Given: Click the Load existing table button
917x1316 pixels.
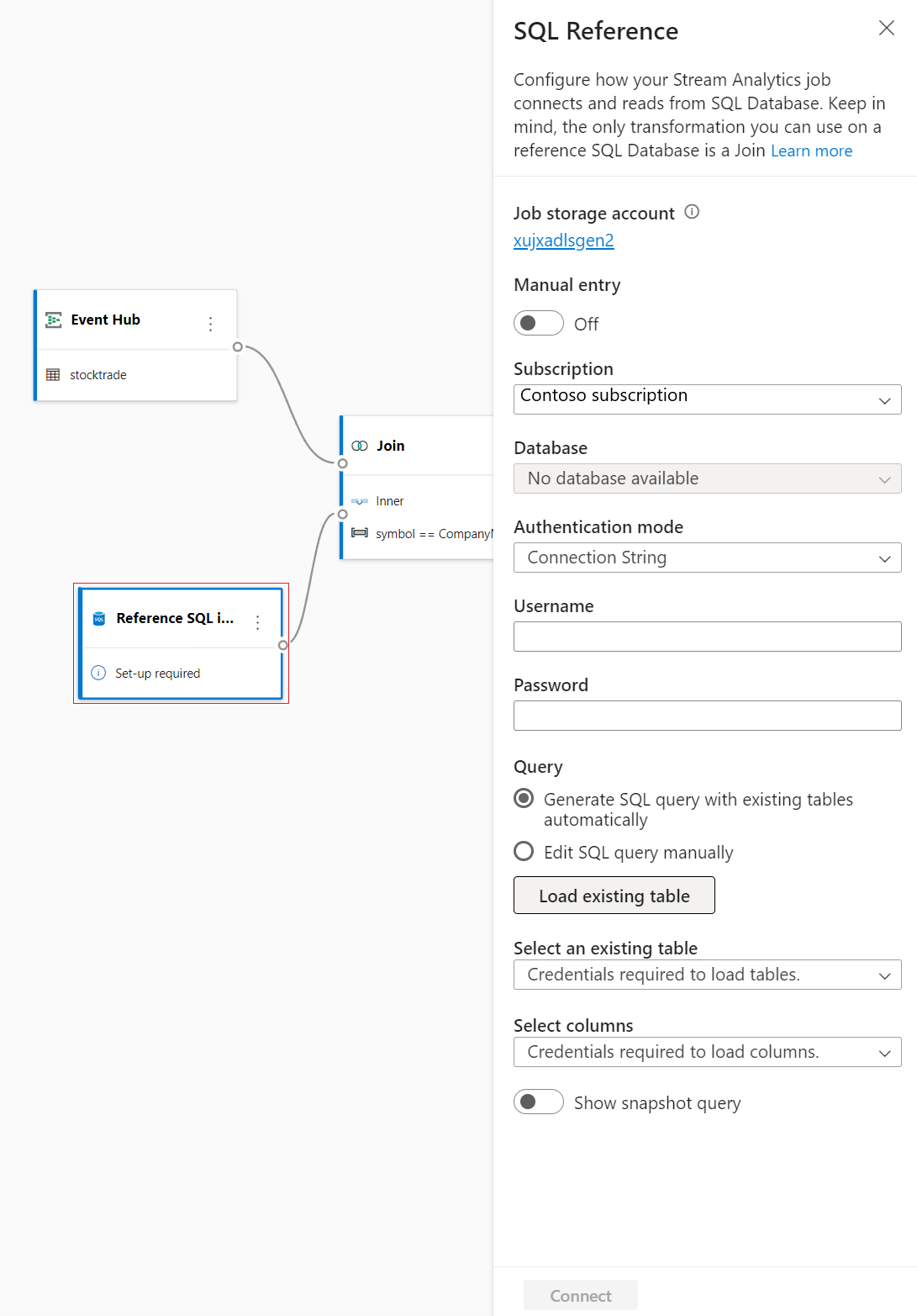Looking at the screenshot, I should (x=614, y=895).
